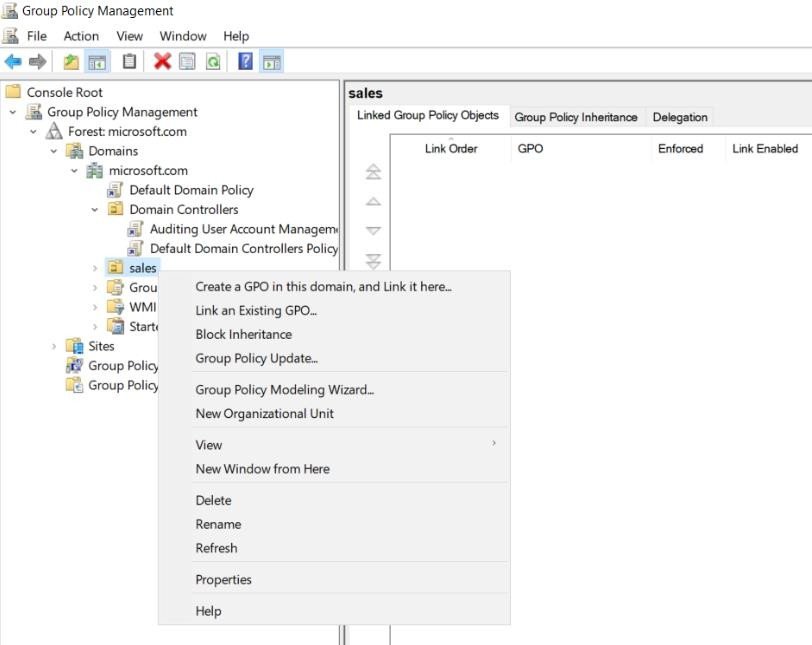Click the move link to bottom double-arrow
Screen dimensions: 812x645
[x=373, y=261]
